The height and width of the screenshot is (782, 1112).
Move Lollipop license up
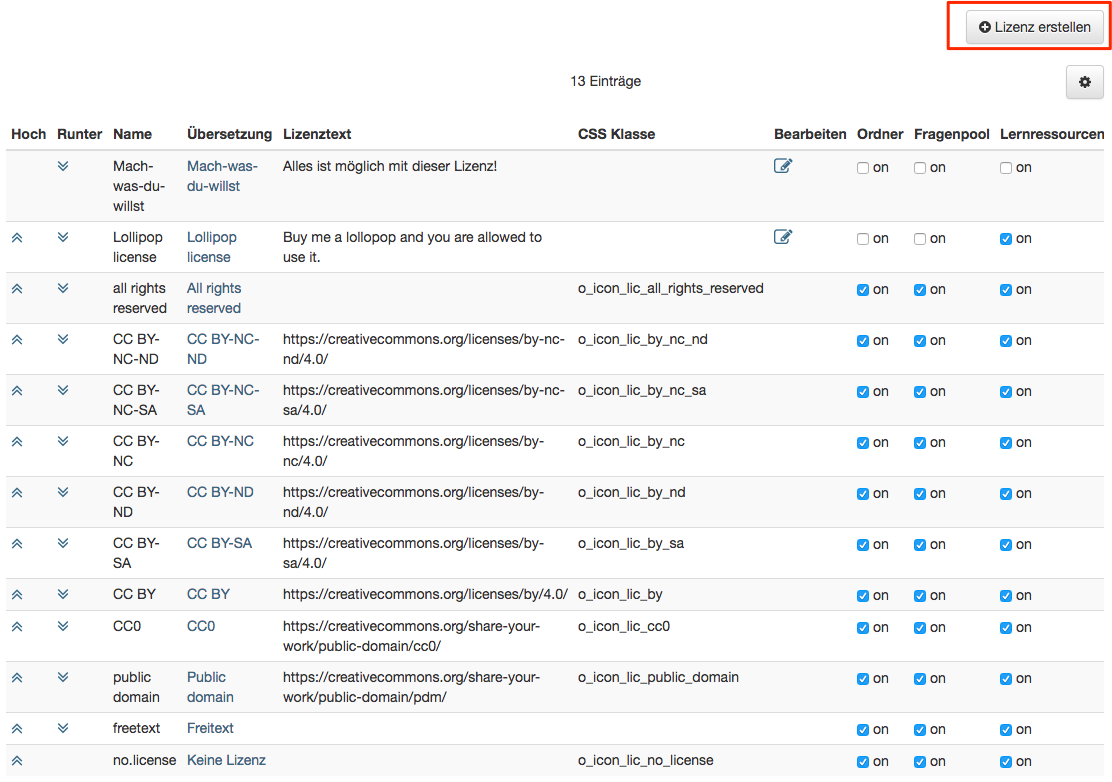pyautogui.click(x=17, y=237)
